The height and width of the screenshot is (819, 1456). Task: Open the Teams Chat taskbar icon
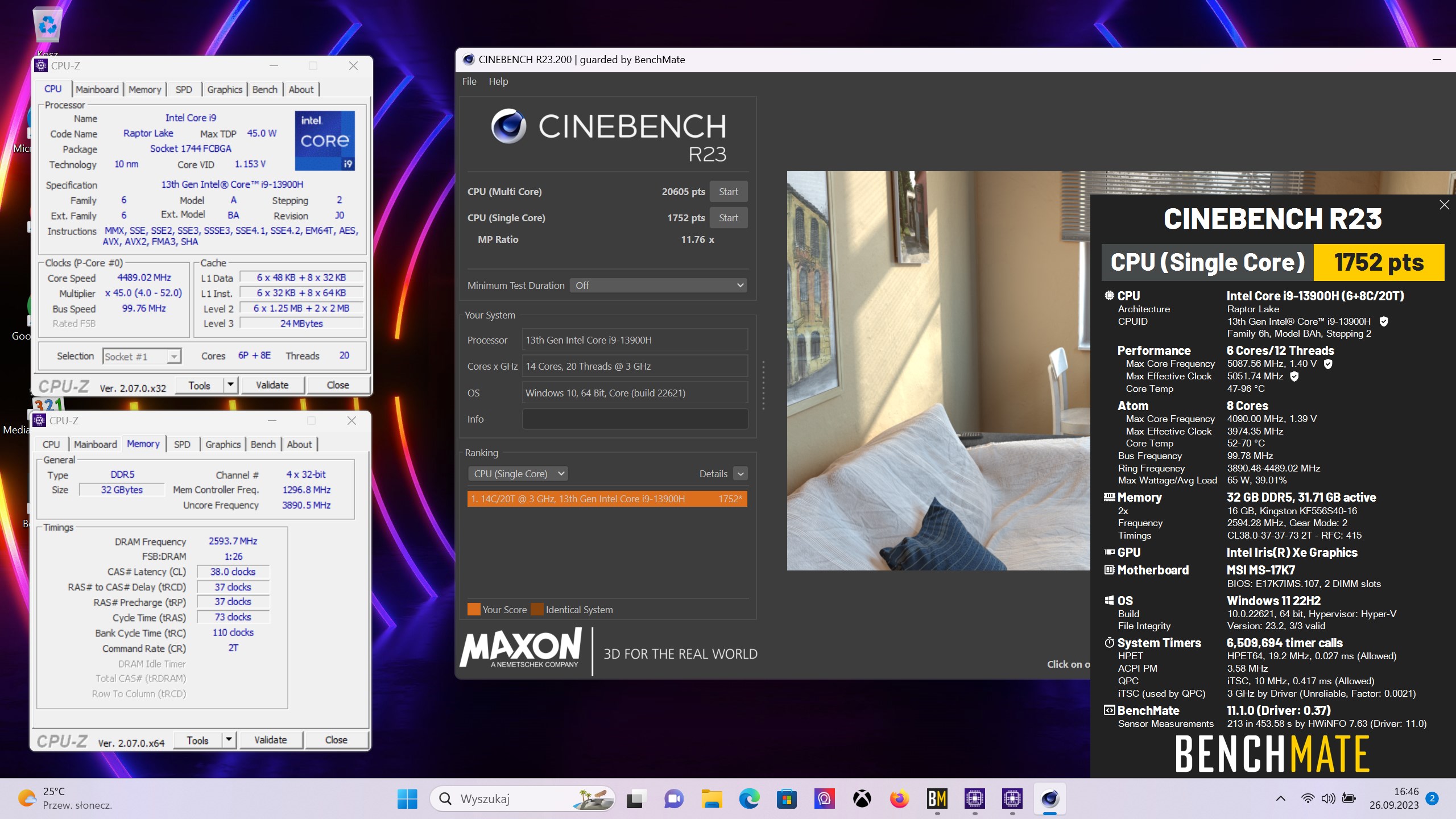pyautogui.click(x=673, y=799)
